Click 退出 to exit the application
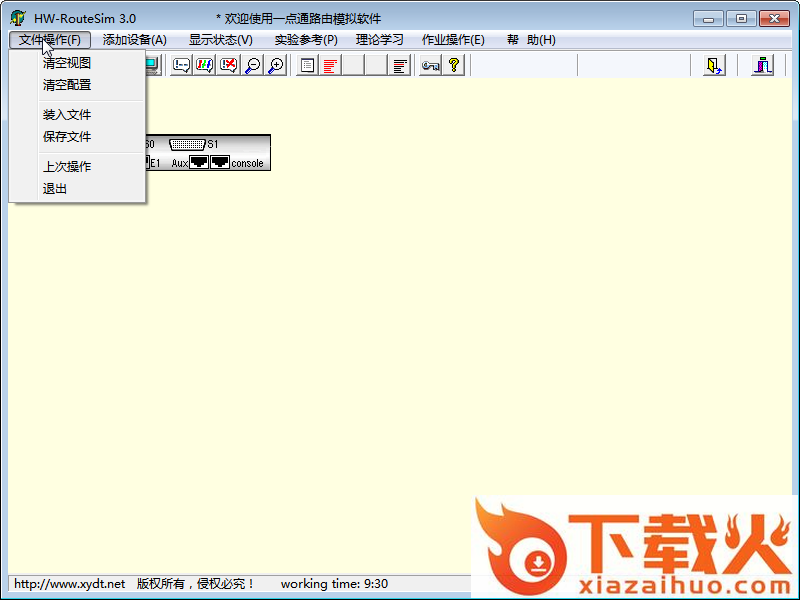The width and height of the screenshot is (800, 600). [x=55, y=189]
